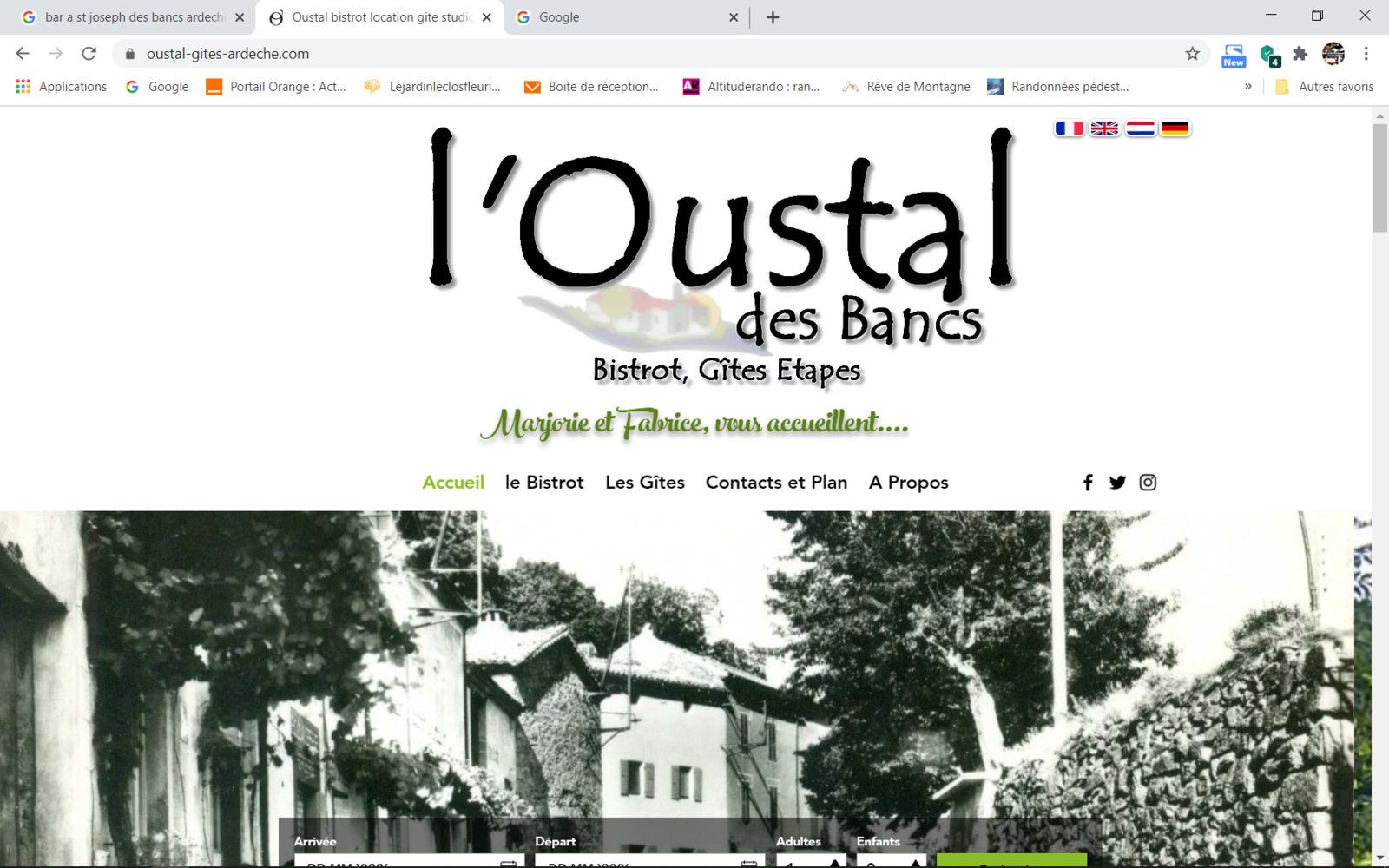Switch to 'bar a st joseph des bancs' tab
The image size is (1389, 868).
(x=132, y=17)
